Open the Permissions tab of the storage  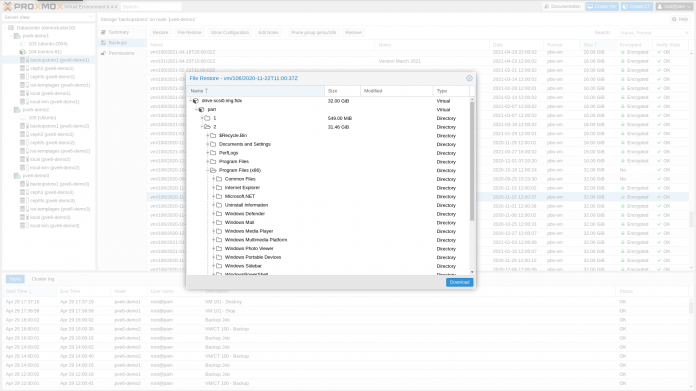click(122, 53)
